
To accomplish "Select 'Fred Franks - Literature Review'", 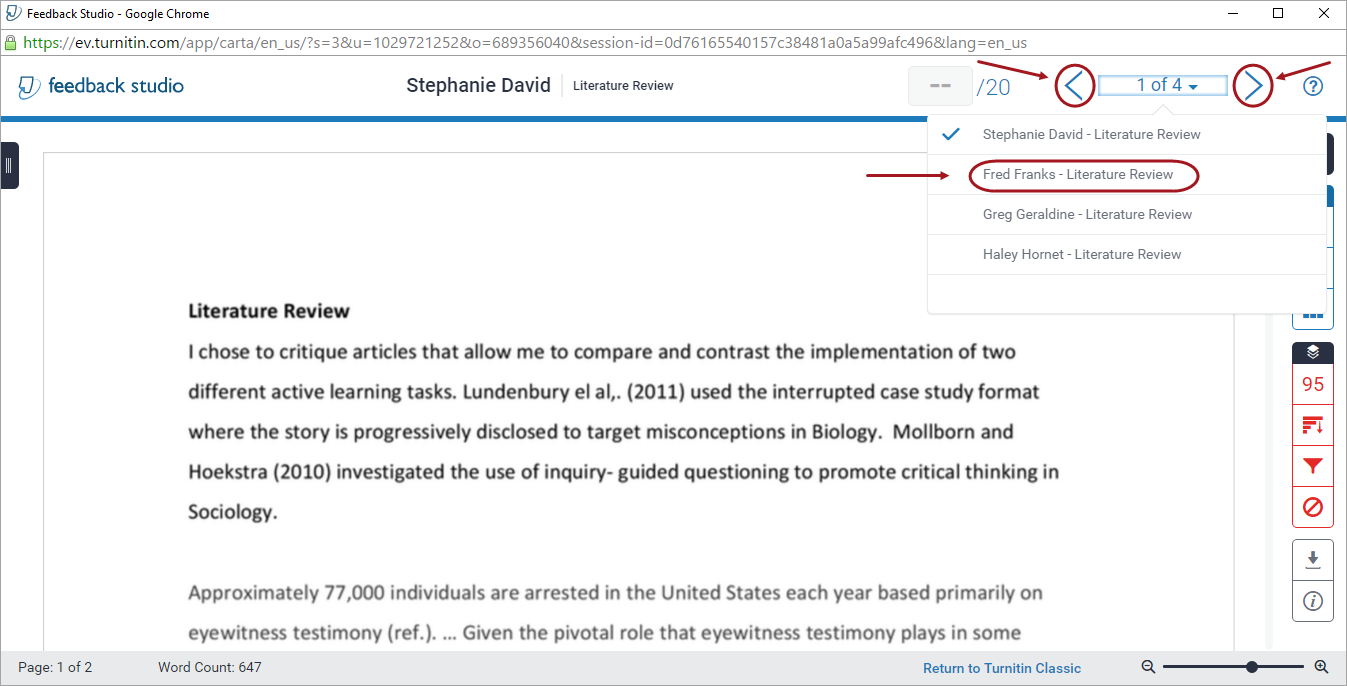I will tap(1083, 174).
